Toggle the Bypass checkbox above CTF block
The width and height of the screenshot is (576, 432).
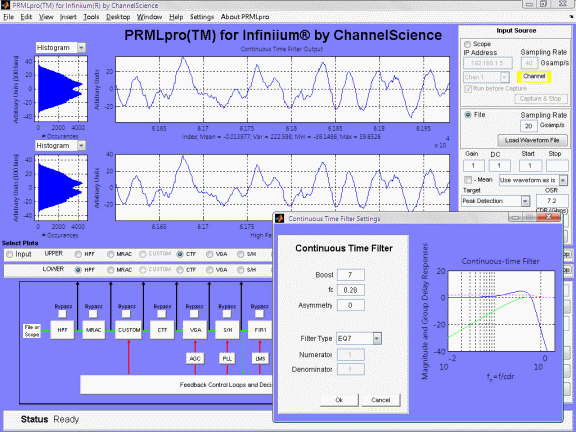tap(162, 314)
